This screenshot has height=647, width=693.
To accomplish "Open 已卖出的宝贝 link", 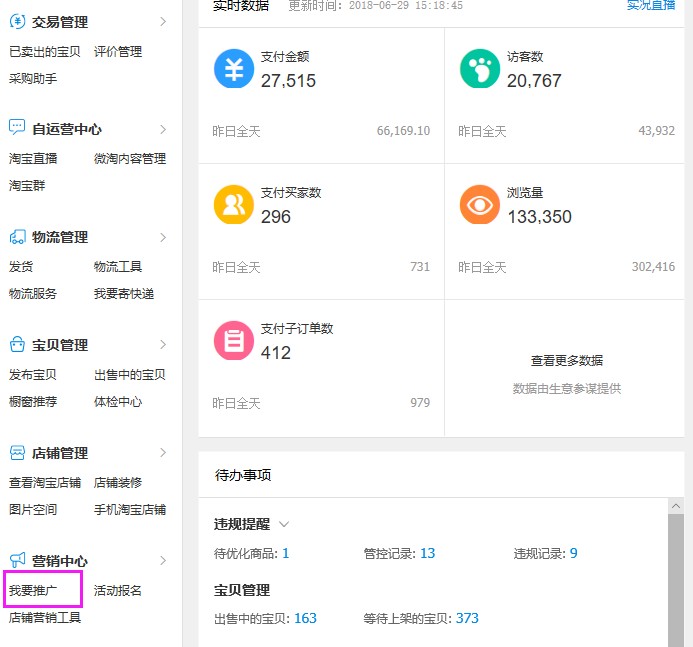I will point(45,52).
